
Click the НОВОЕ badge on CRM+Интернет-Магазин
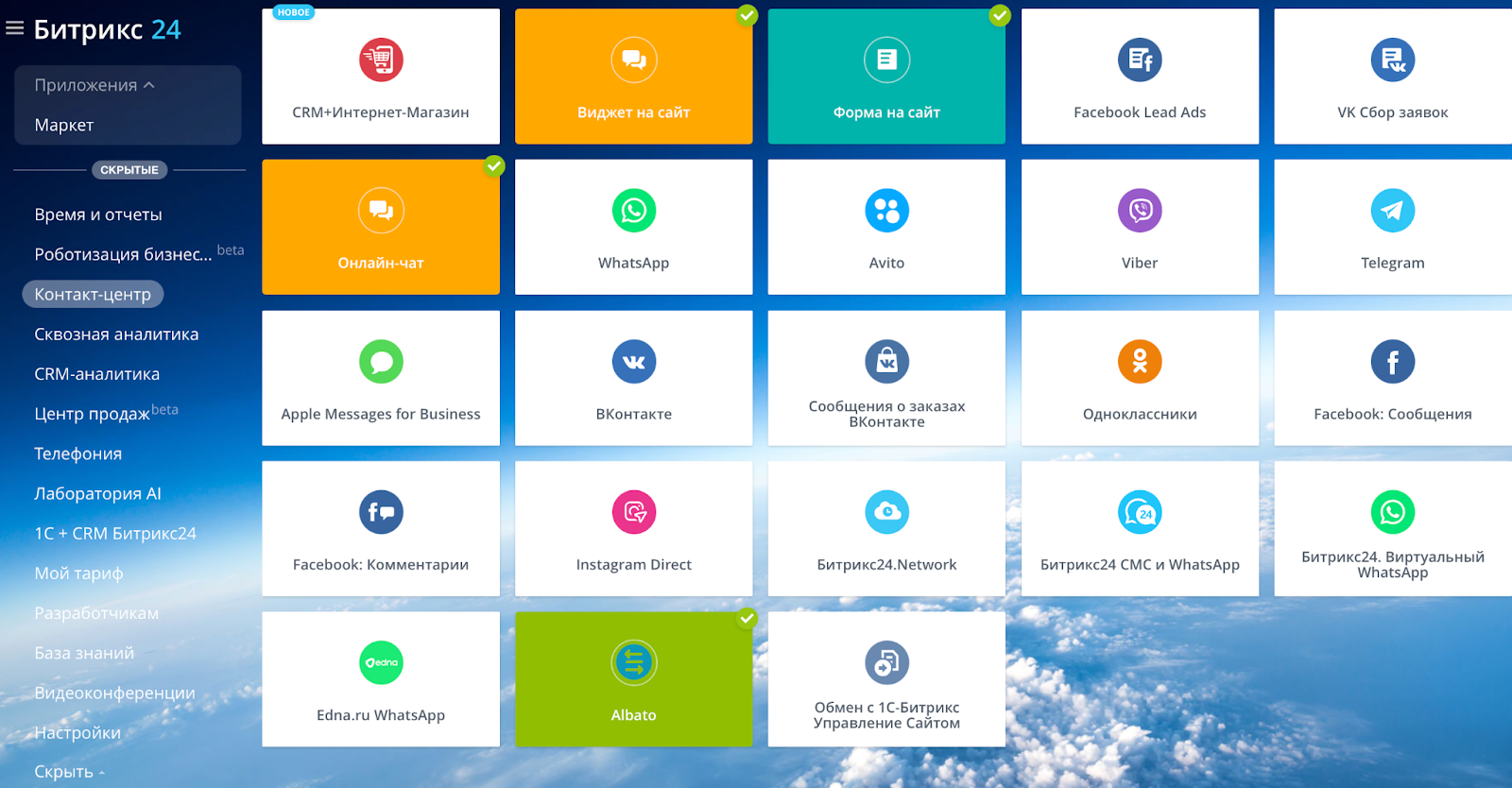pyautogui.click(x=294, y=12)
